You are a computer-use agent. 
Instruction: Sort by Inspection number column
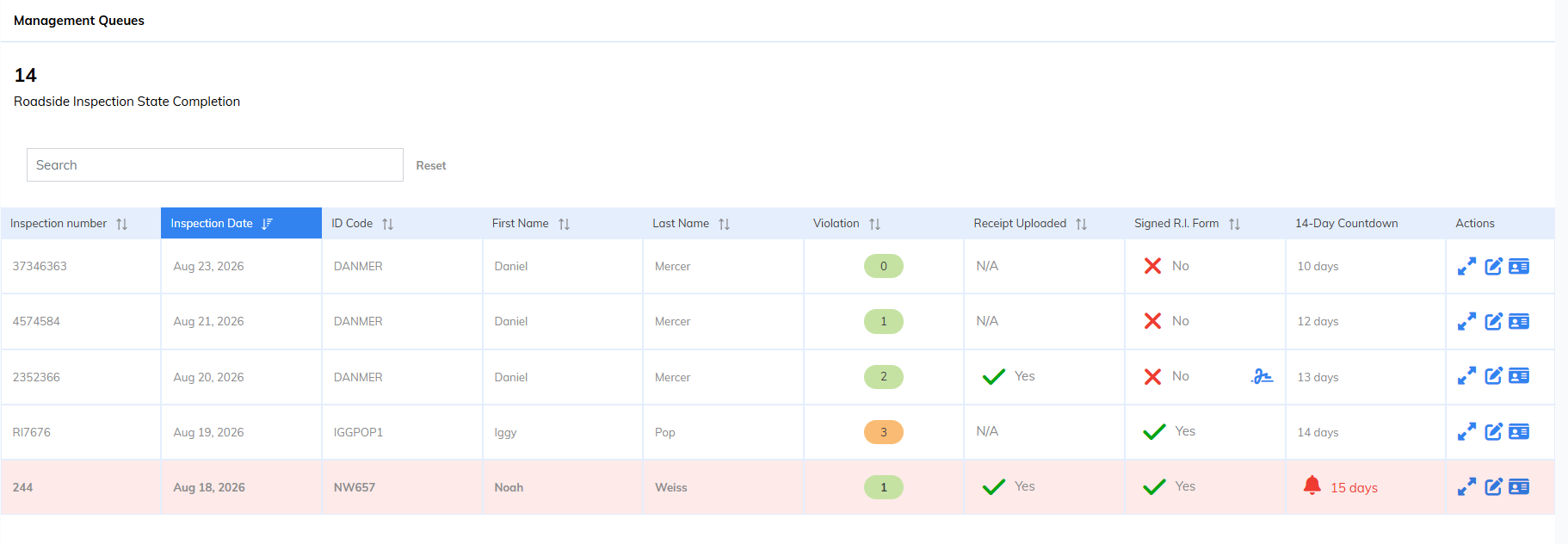(x=122, y=224)
